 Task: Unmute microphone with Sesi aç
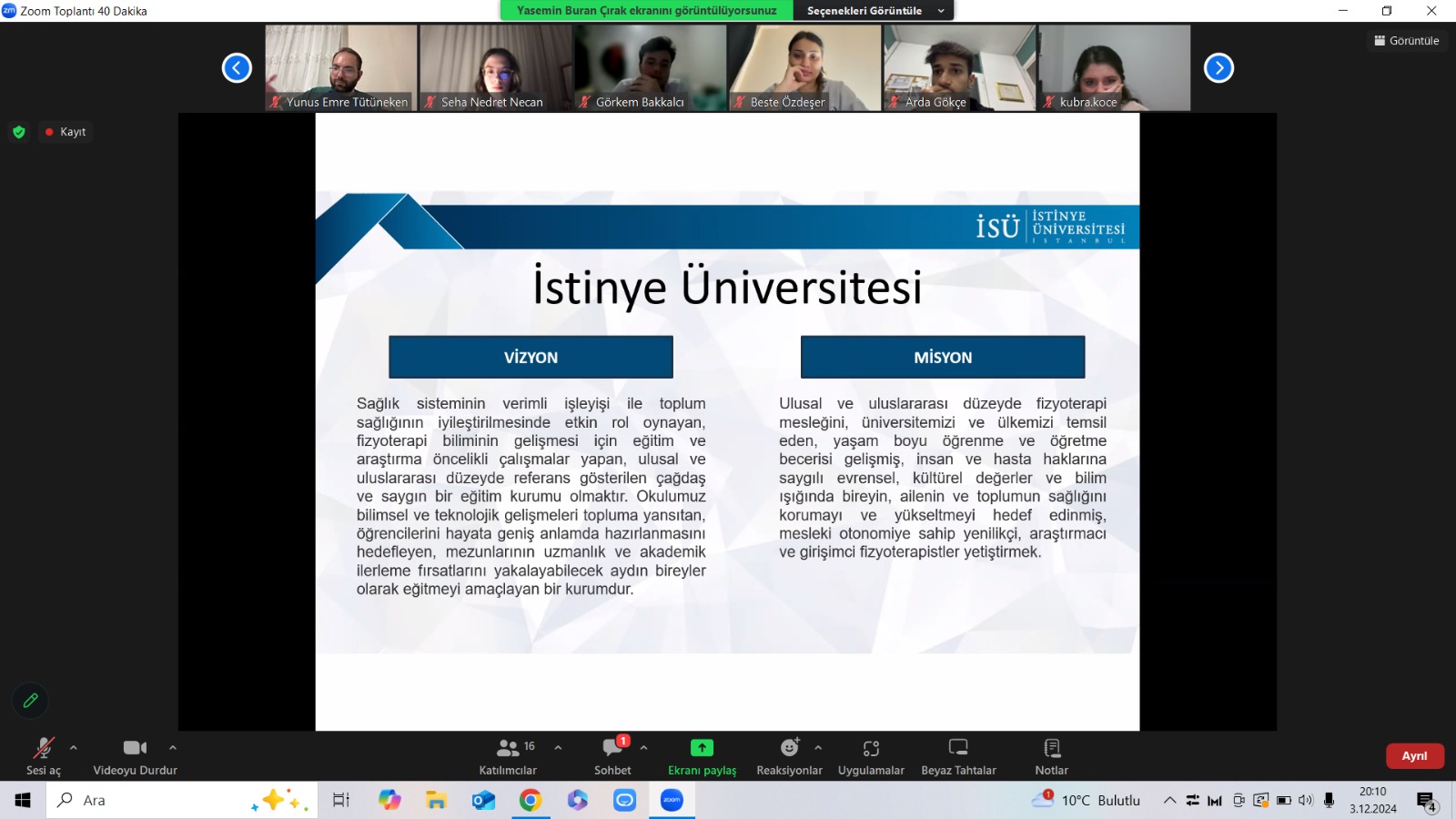coord(43,756)
